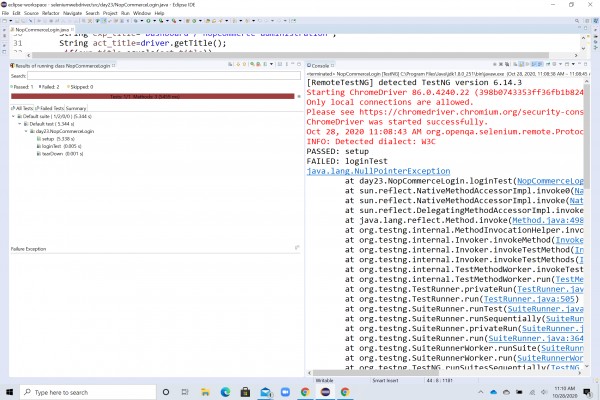Click Remove Launch icon in Console toolbar
Screen dimensions: 600x400
click(501, 64)
